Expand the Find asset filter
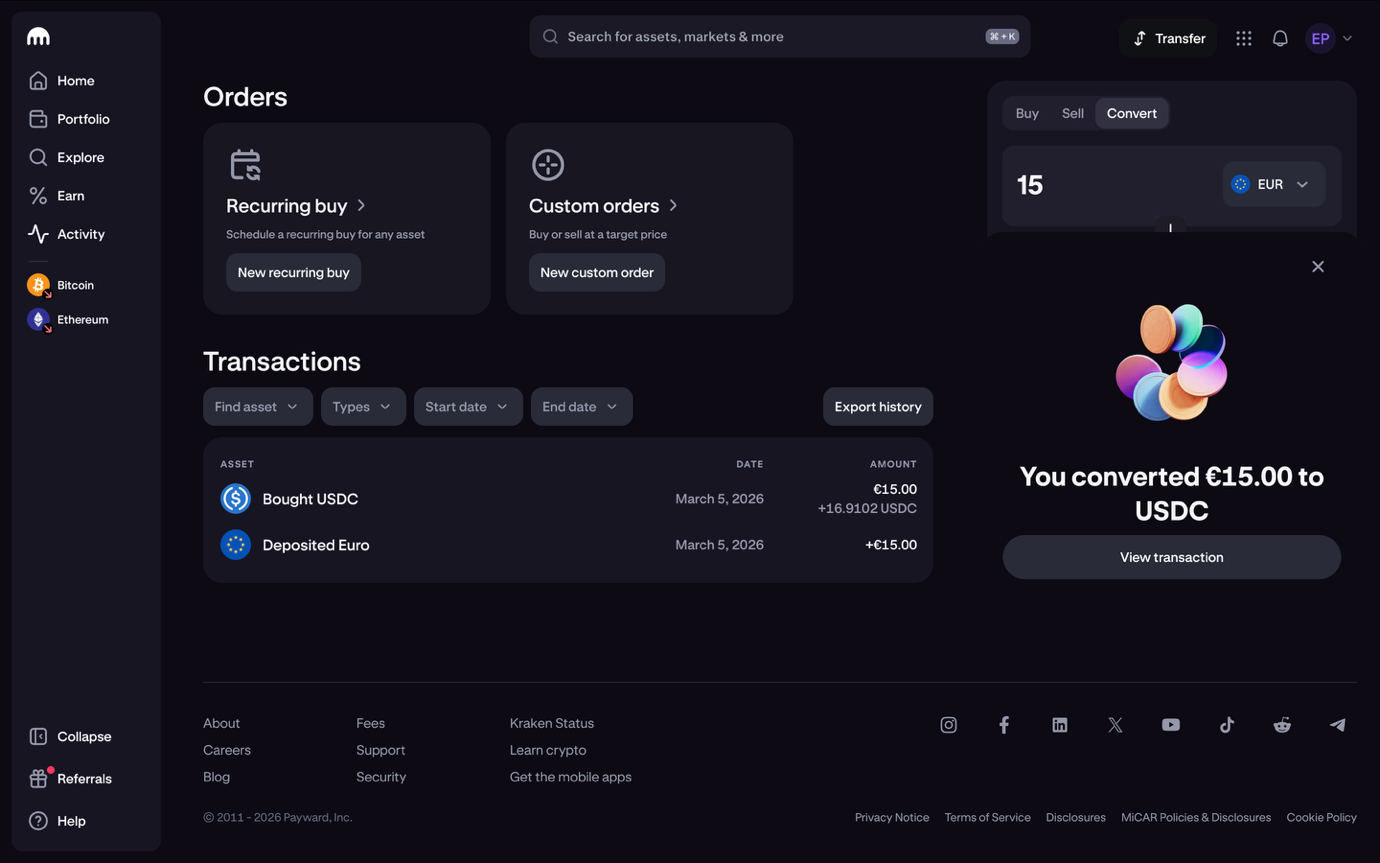 click(258, 407)
